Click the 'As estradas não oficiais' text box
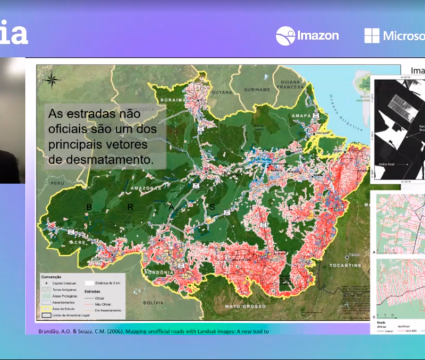 click(105, 137)
